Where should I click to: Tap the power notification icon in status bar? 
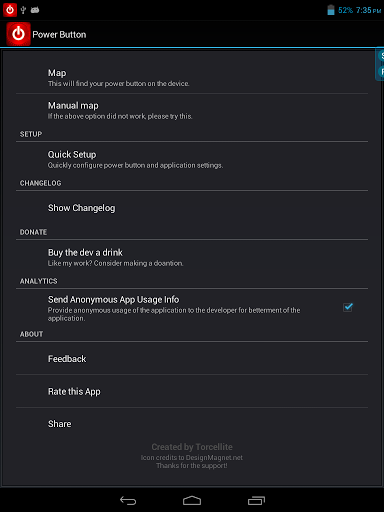click(10, 10)
